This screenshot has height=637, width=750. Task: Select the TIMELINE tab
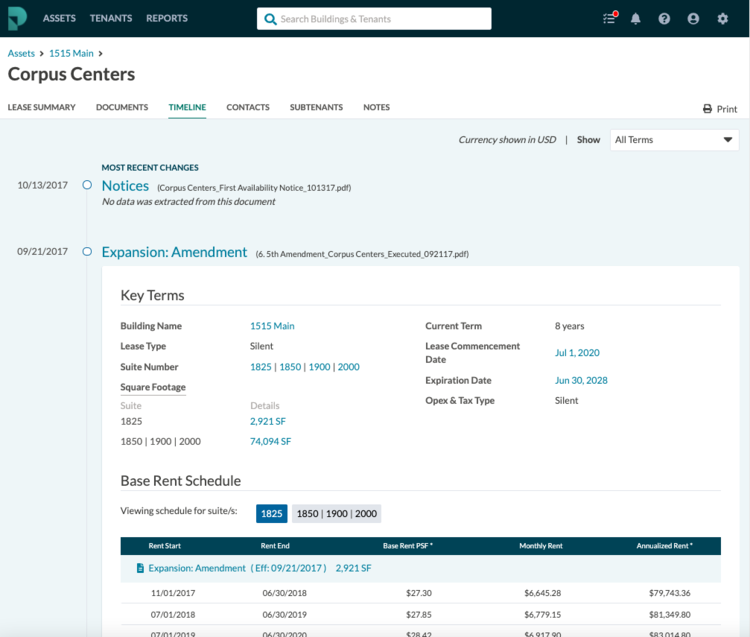(x=187, y=107)
